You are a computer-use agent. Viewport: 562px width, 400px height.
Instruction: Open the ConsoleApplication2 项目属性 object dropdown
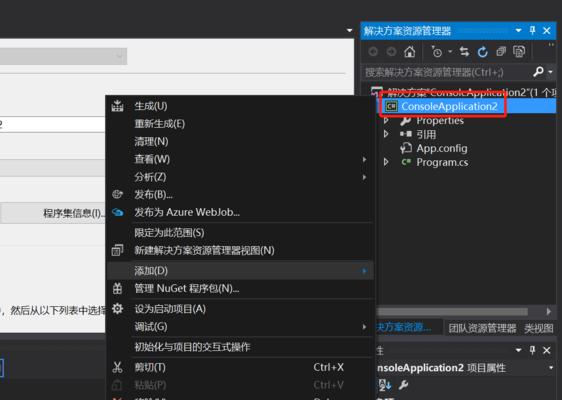(x=551, y=368)
